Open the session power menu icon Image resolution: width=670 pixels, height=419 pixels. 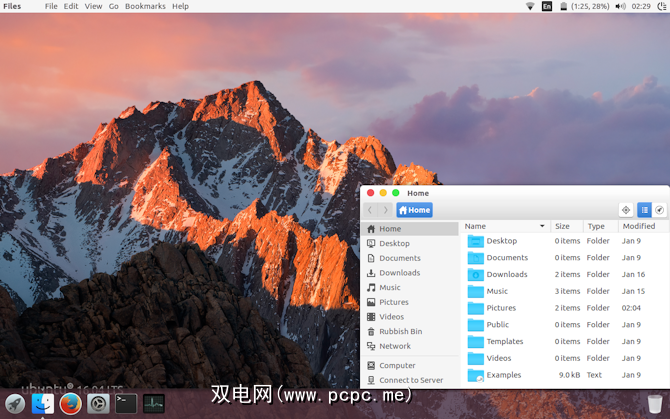point(661,6)
